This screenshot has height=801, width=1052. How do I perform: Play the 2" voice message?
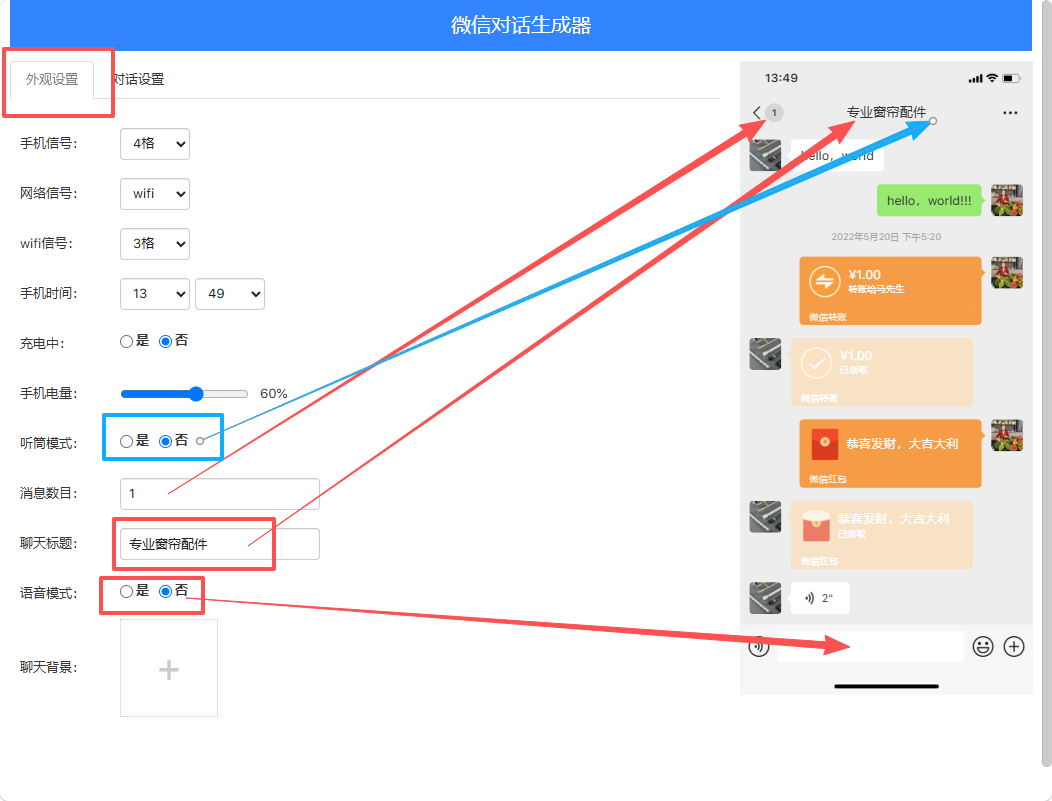pyautogui.click(x=820, y=598)
